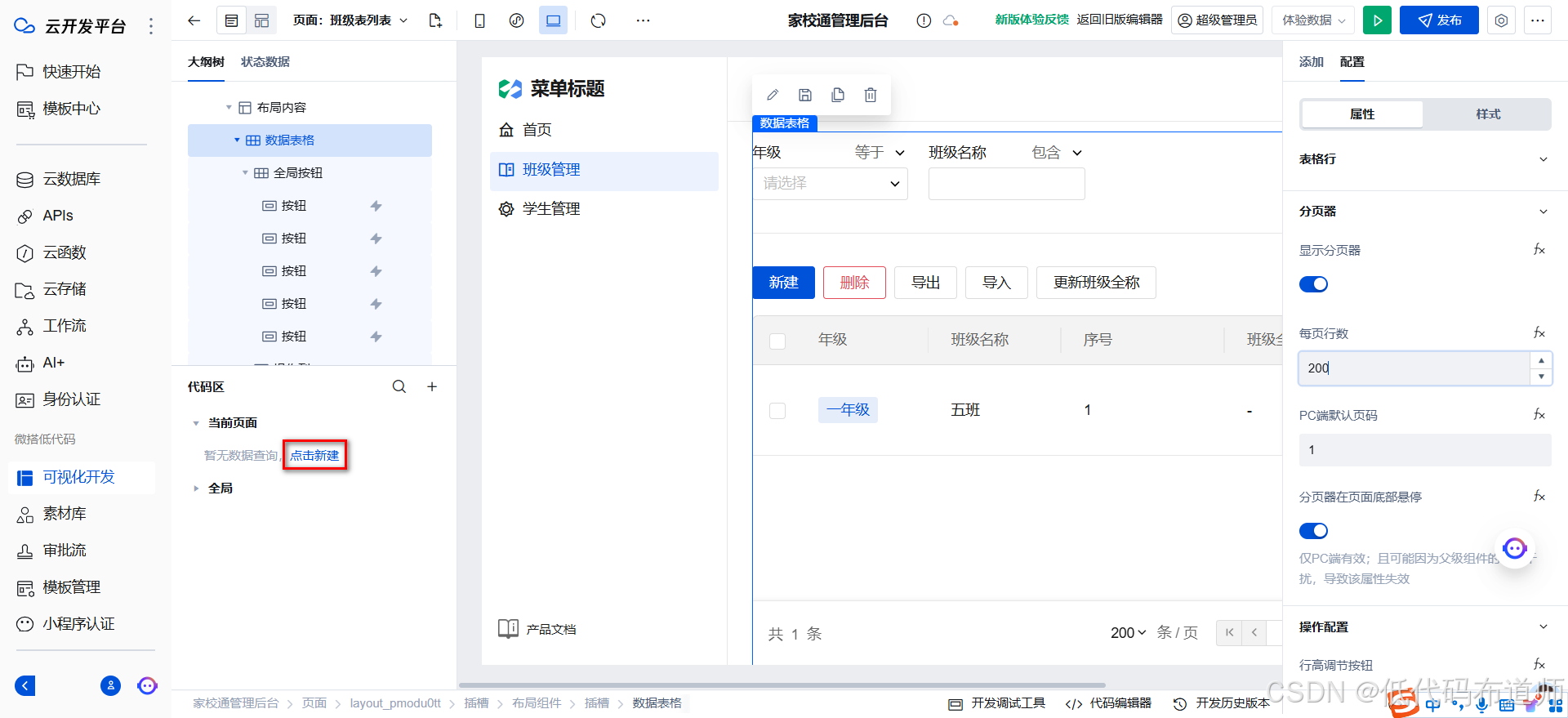Collapse the 表格行 section
Screen dimensions: 1568x718
coord(1543,159)
